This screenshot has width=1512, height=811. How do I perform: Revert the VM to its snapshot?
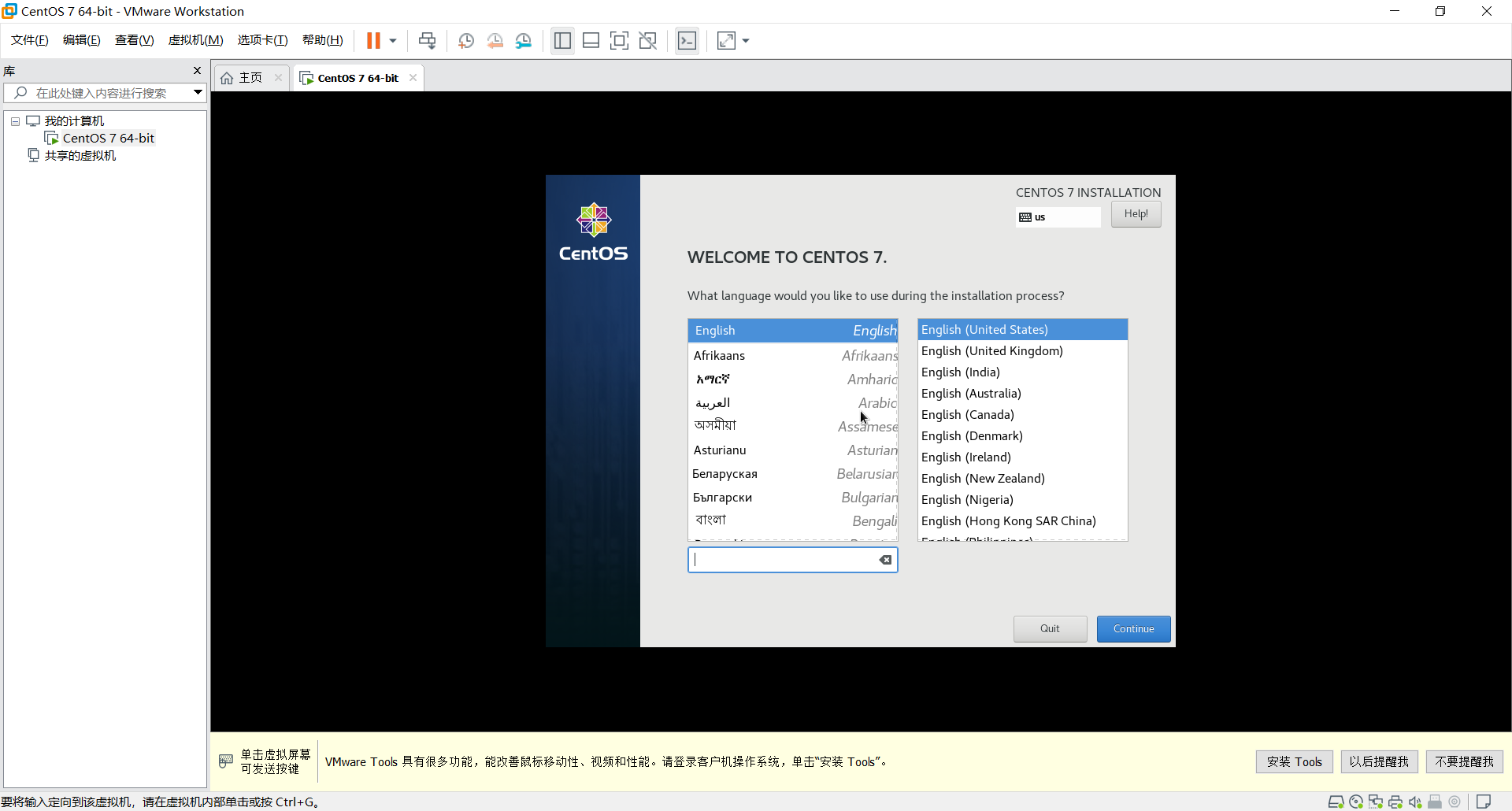coord(495,40)
